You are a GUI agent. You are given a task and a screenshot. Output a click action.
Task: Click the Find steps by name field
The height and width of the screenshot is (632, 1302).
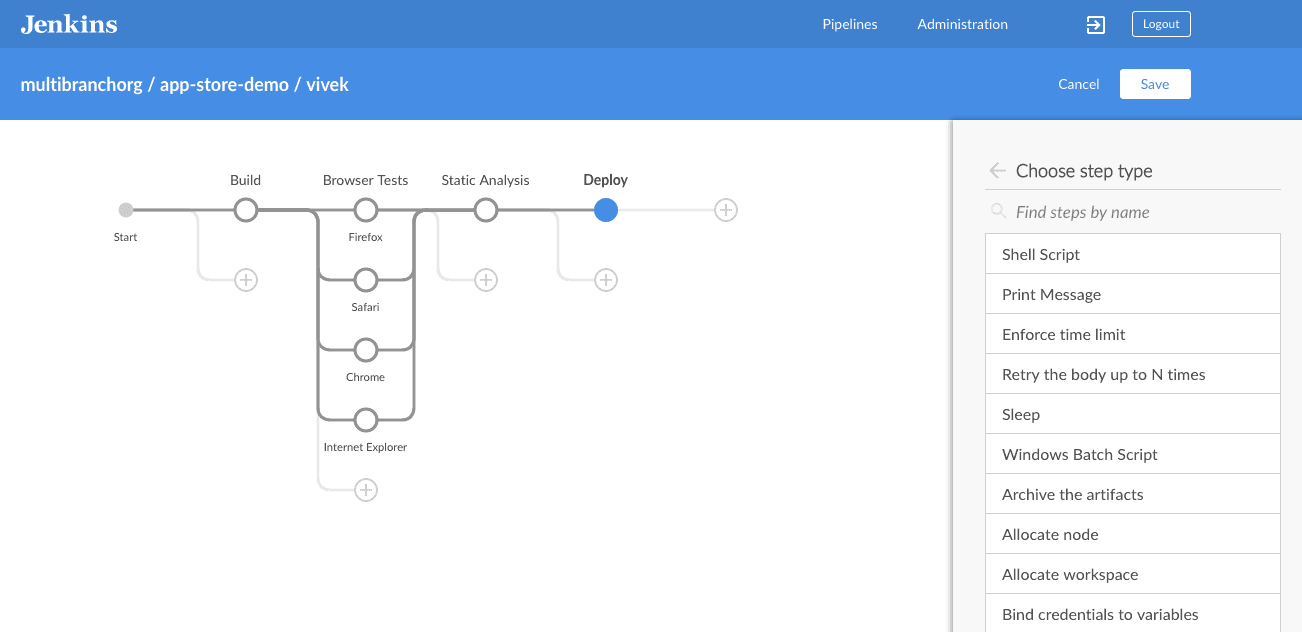[1100, 212]
